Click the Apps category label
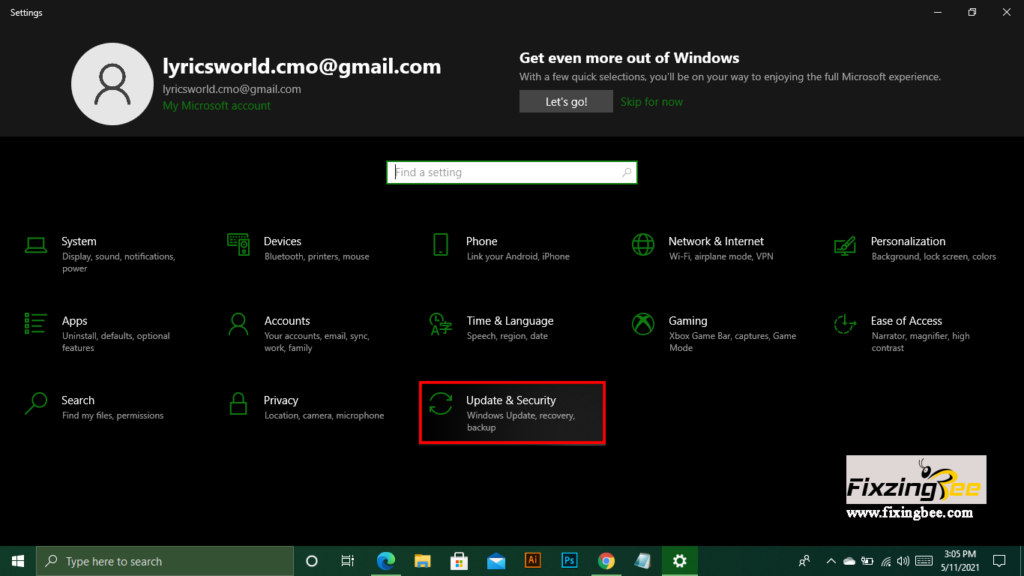Viewport: 1024px width, 576px height. point(74,321)
